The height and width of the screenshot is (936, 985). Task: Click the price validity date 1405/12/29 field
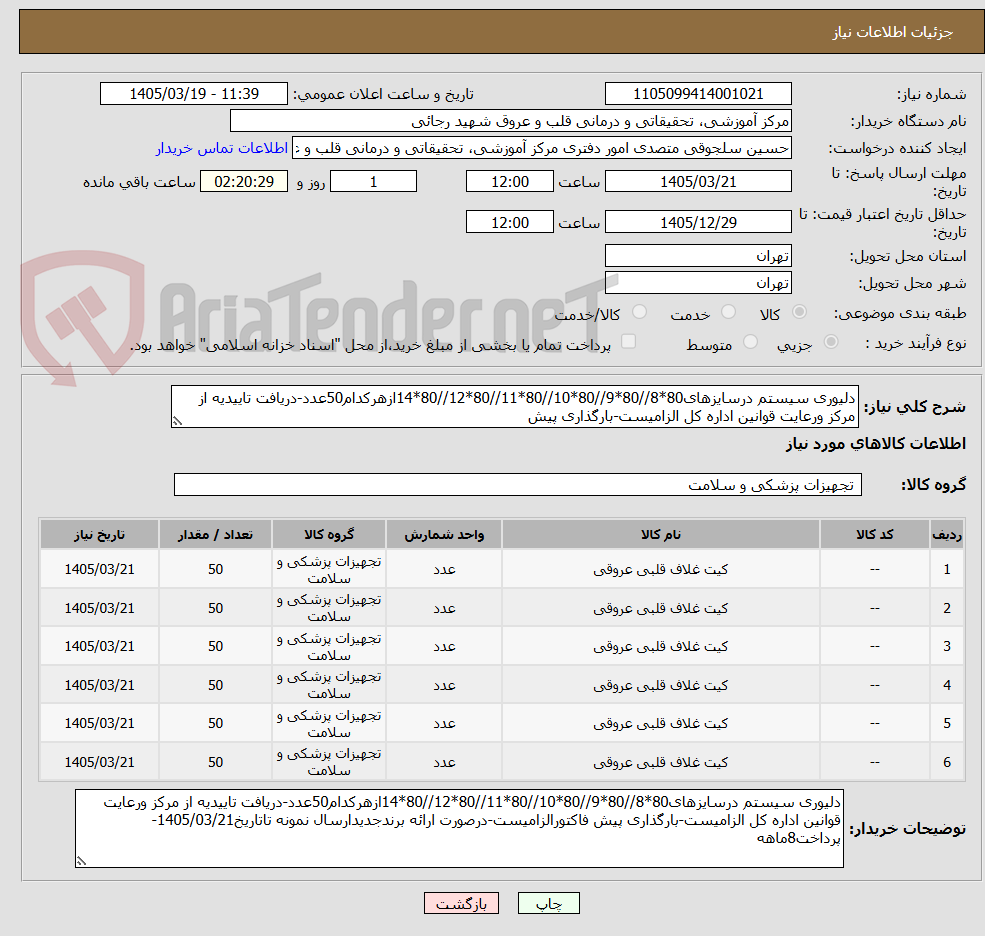(698, 222)
